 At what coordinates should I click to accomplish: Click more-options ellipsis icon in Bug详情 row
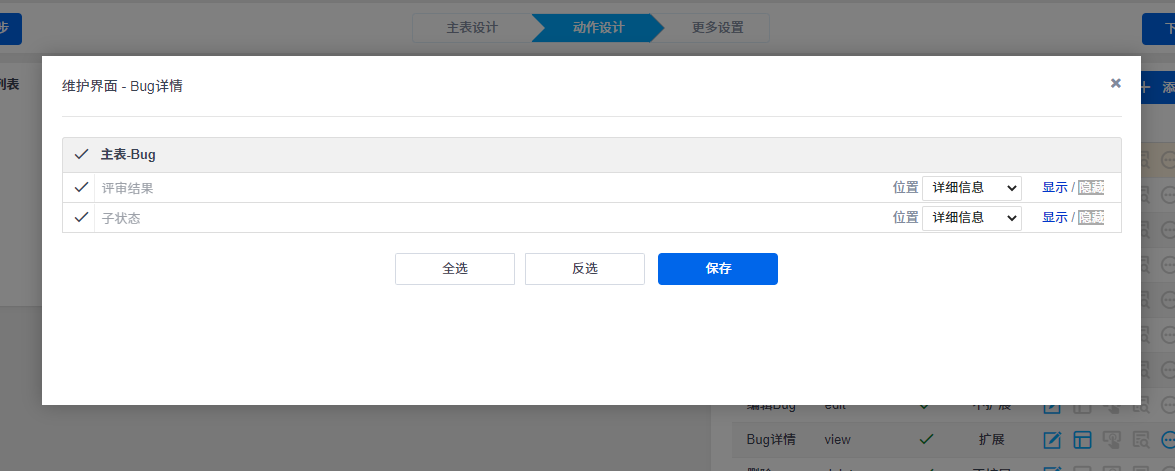1168,440
